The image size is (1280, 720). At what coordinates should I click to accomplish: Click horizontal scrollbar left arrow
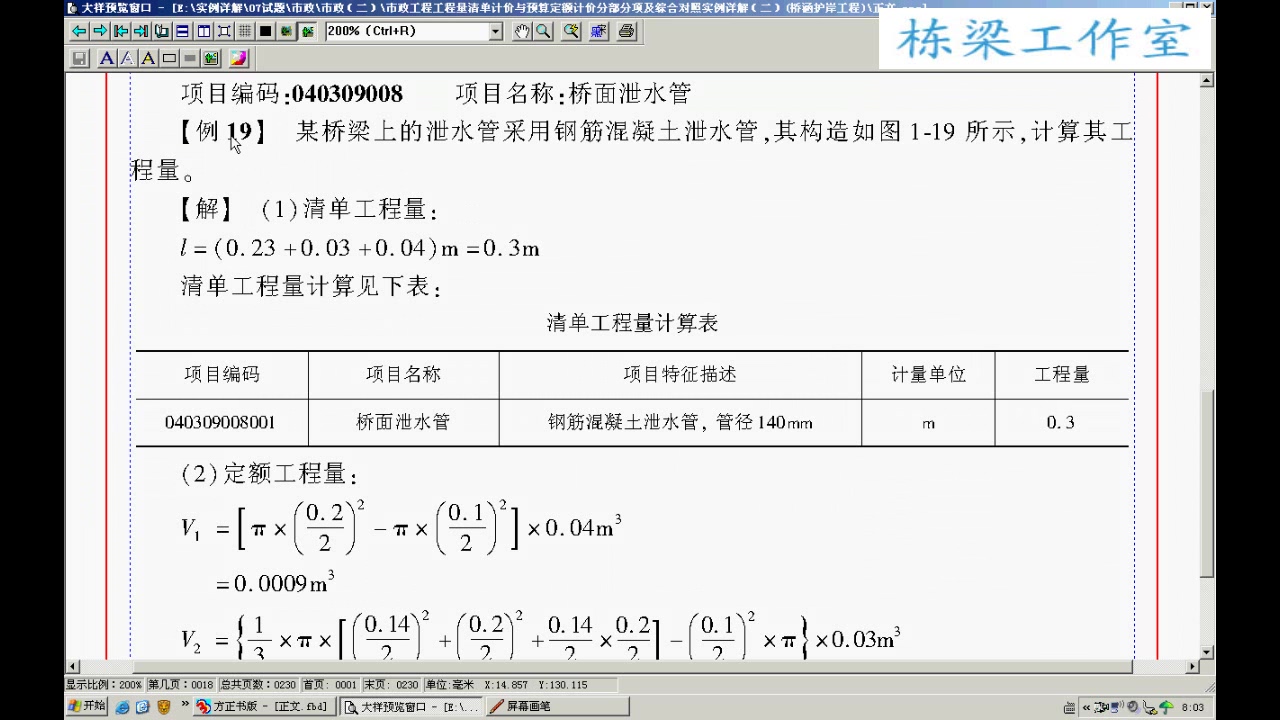coord(72,667)
